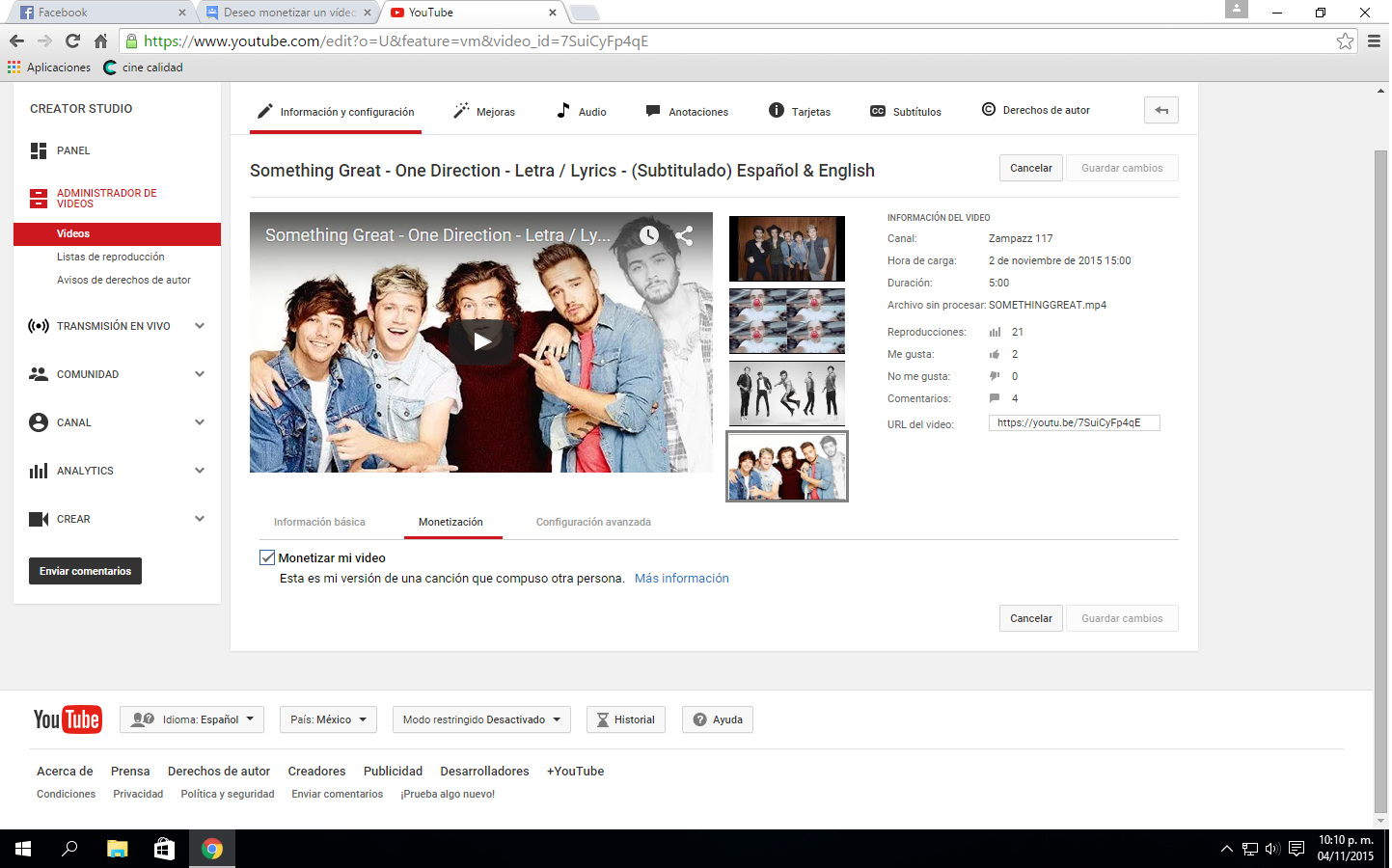Open Listas de reproducción in sidebar
This screenshot has width=1392, height=868.
[110, 257]
